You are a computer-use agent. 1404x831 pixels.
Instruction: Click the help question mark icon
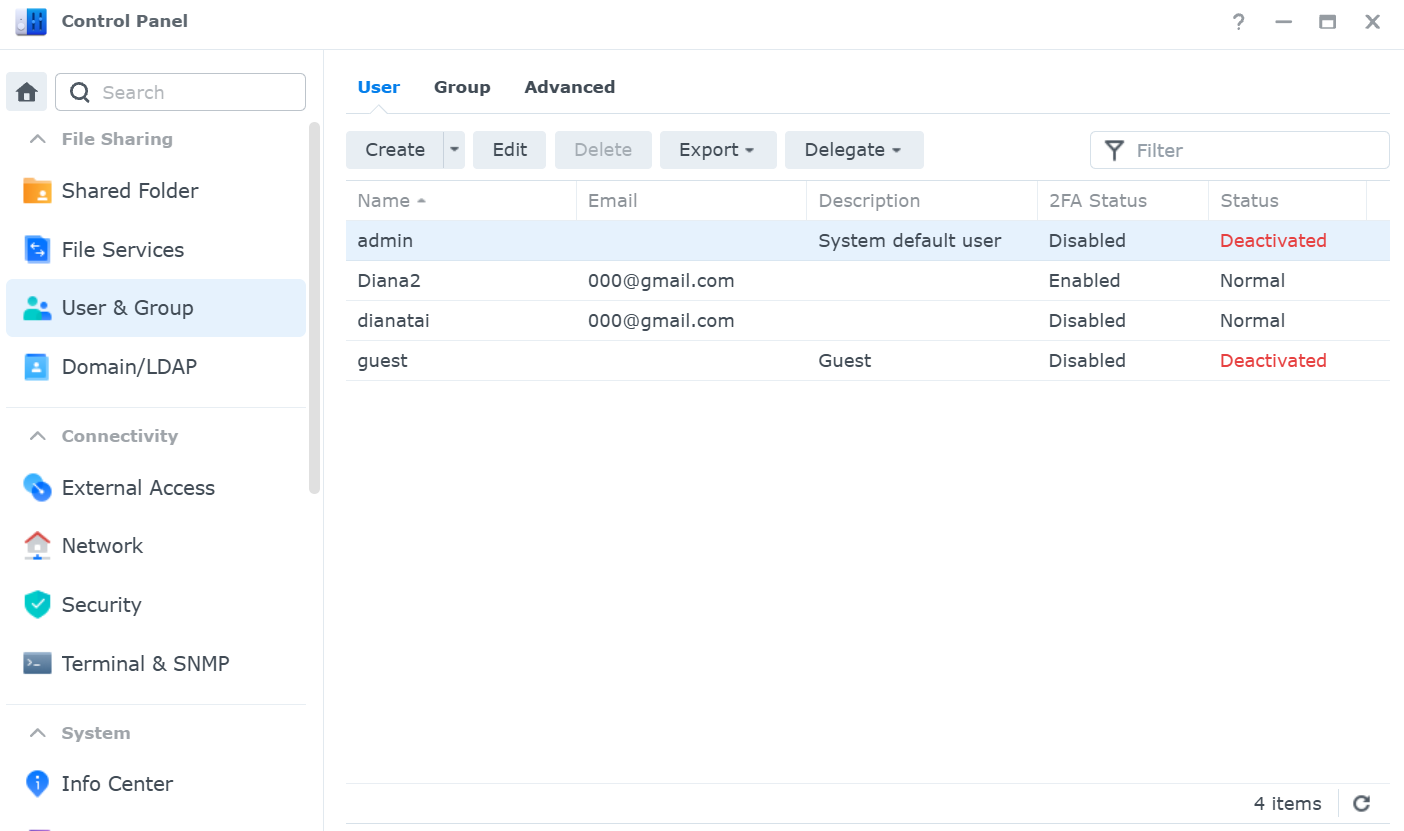[1239, 22]
